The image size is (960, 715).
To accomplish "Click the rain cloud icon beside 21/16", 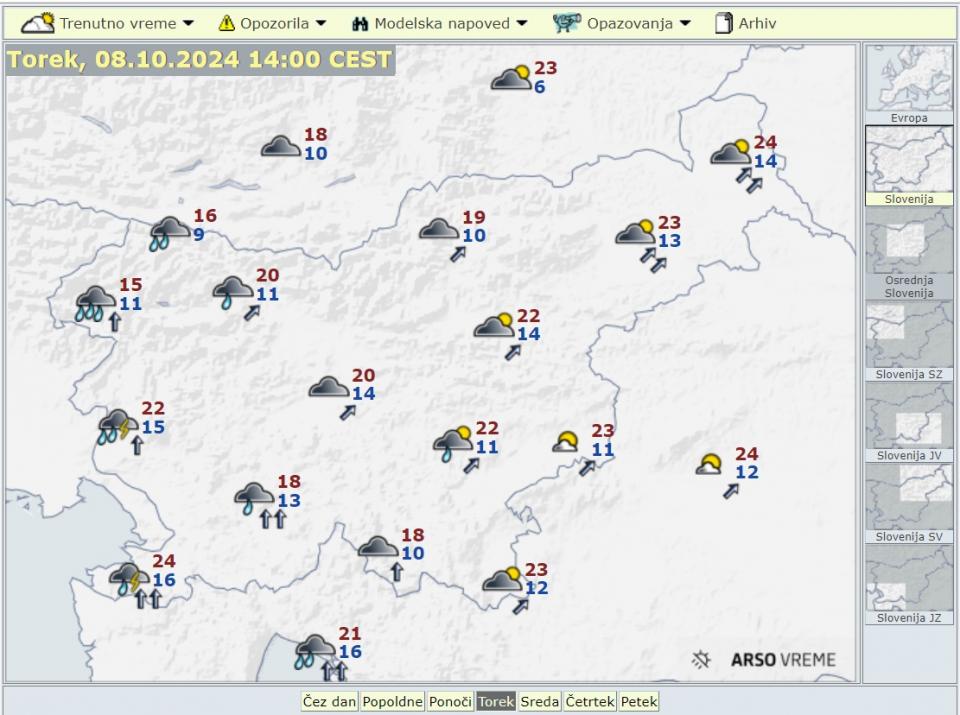I will click(x=315, y=650).
